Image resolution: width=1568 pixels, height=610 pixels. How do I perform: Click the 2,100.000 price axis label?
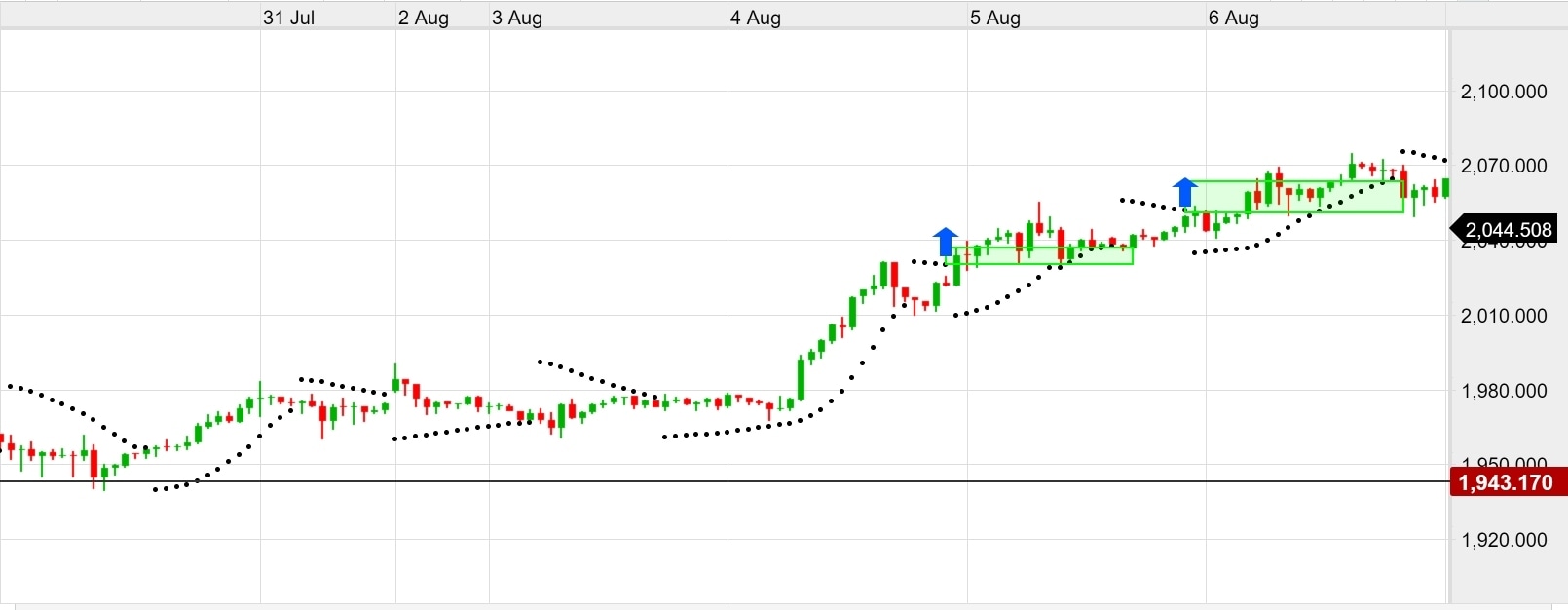tap(1504, 92)
